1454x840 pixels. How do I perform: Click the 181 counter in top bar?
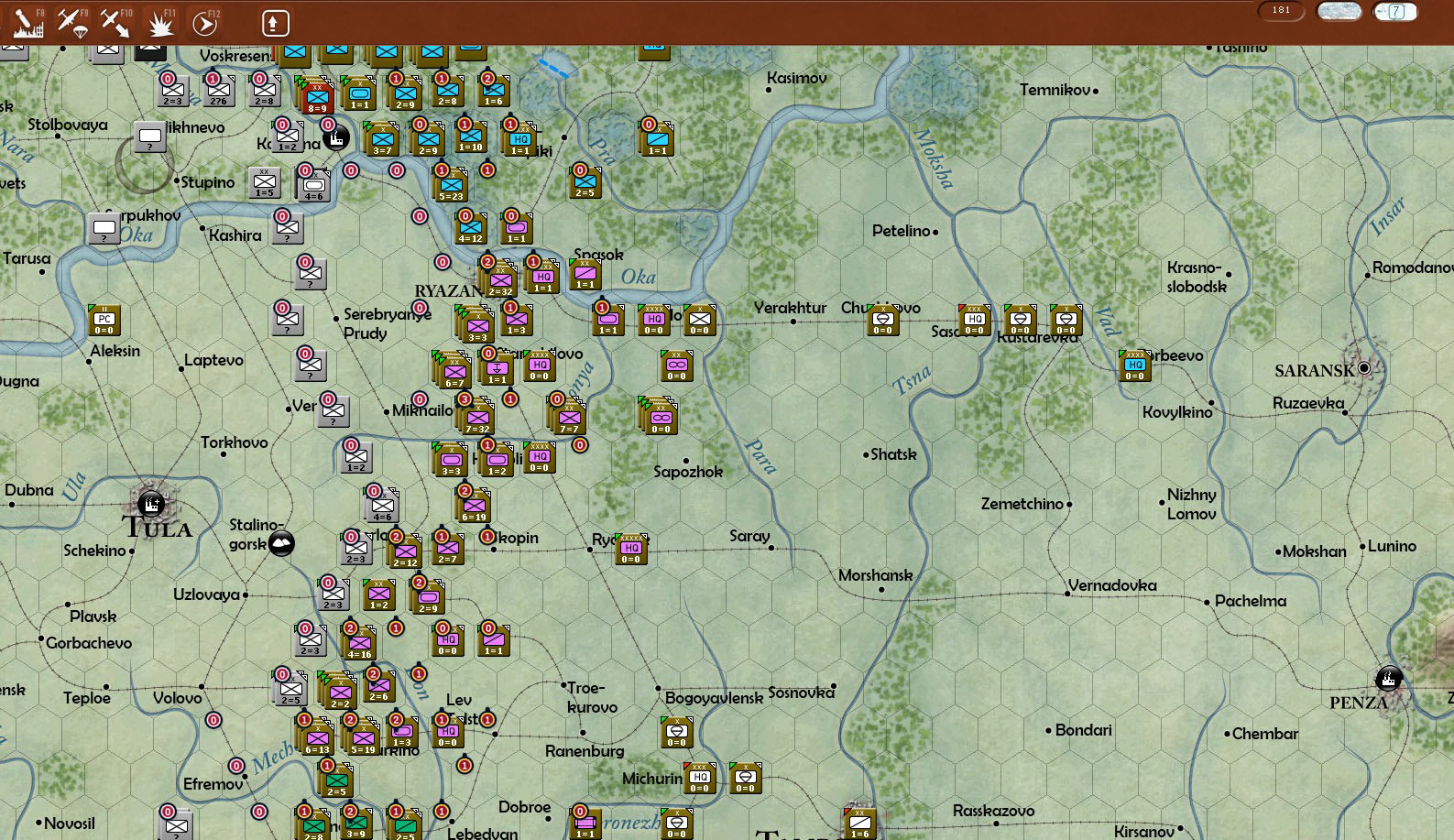[1281, 11]
